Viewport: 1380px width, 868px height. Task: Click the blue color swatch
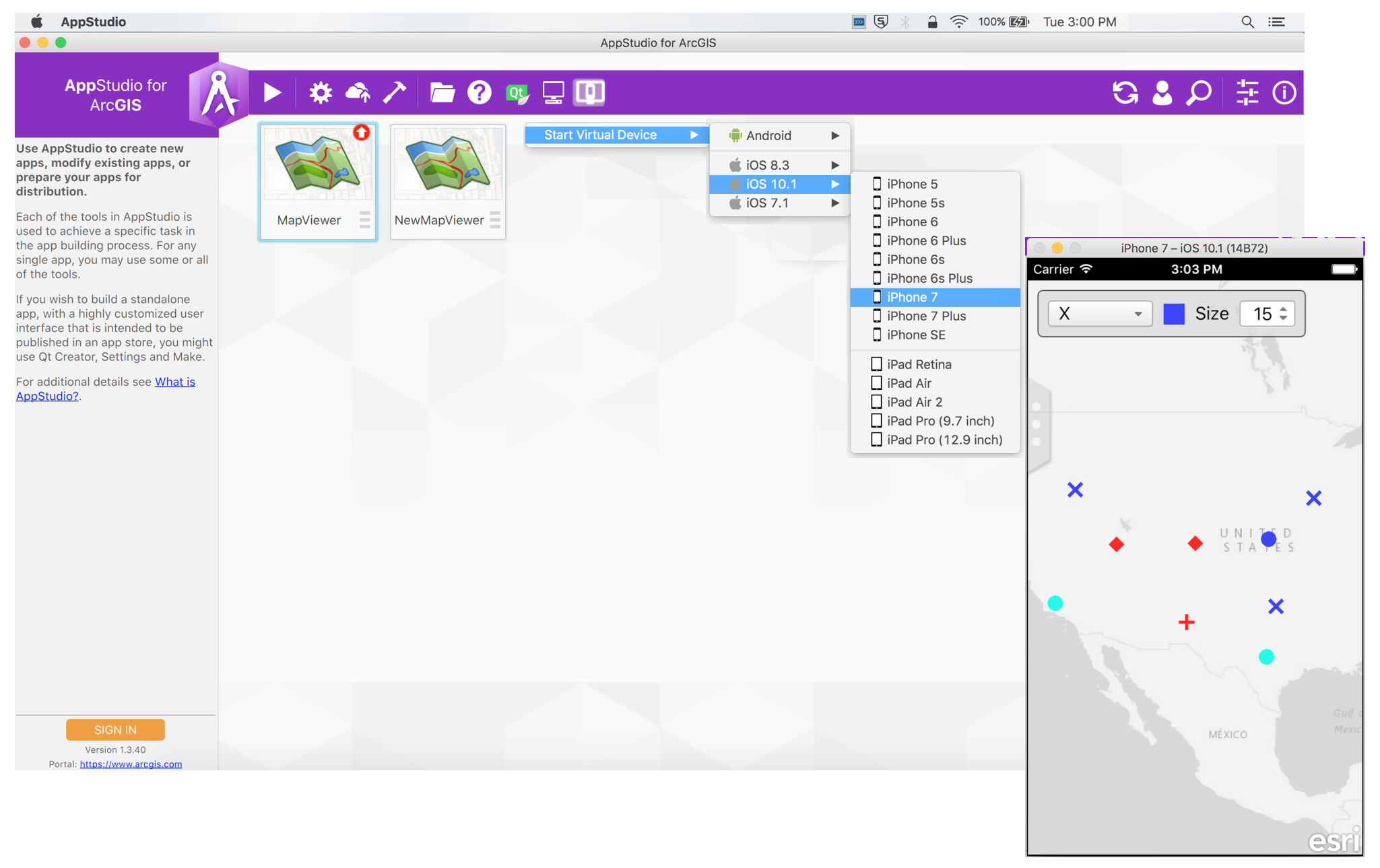click(x=1174, y=314)
